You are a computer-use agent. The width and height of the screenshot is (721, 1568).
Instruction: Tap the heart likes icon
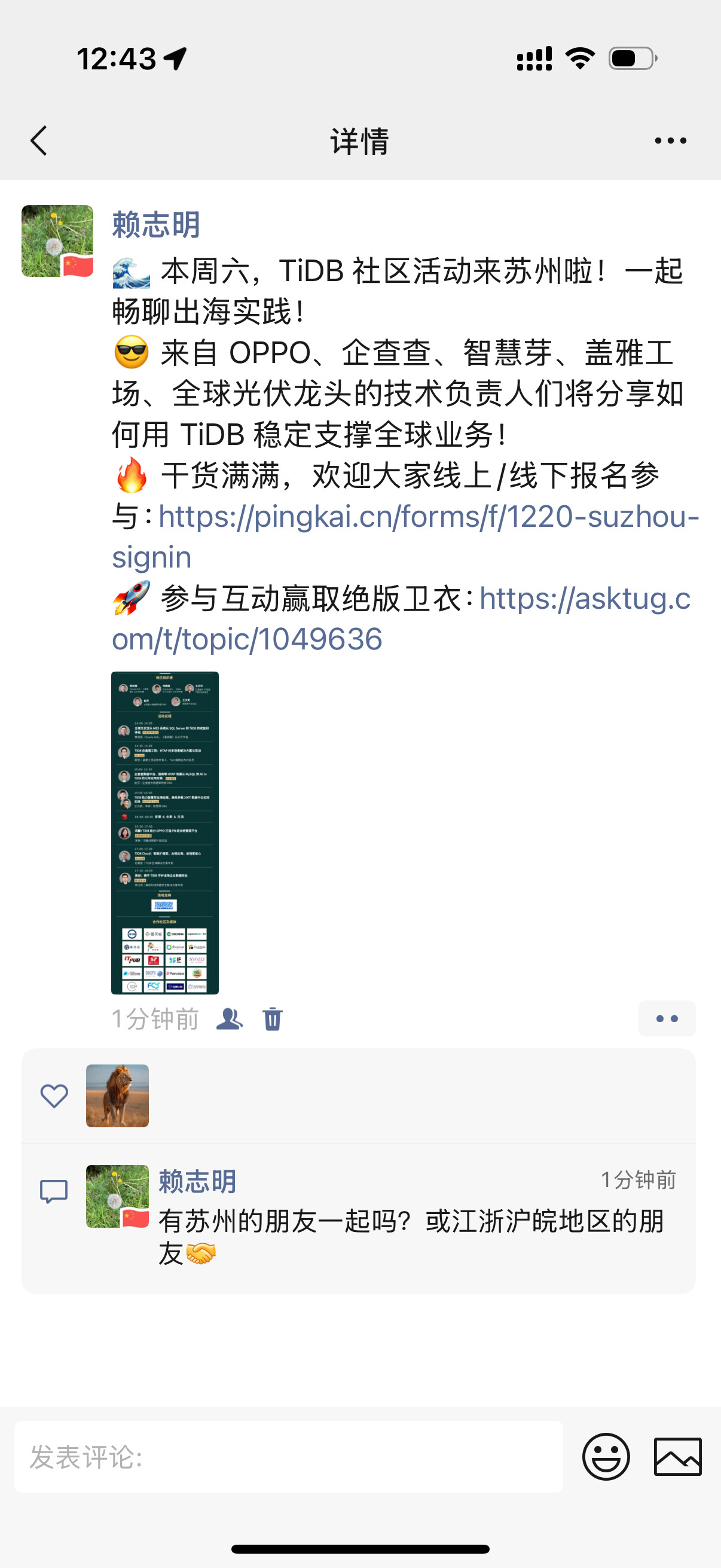pos(54,1096)
